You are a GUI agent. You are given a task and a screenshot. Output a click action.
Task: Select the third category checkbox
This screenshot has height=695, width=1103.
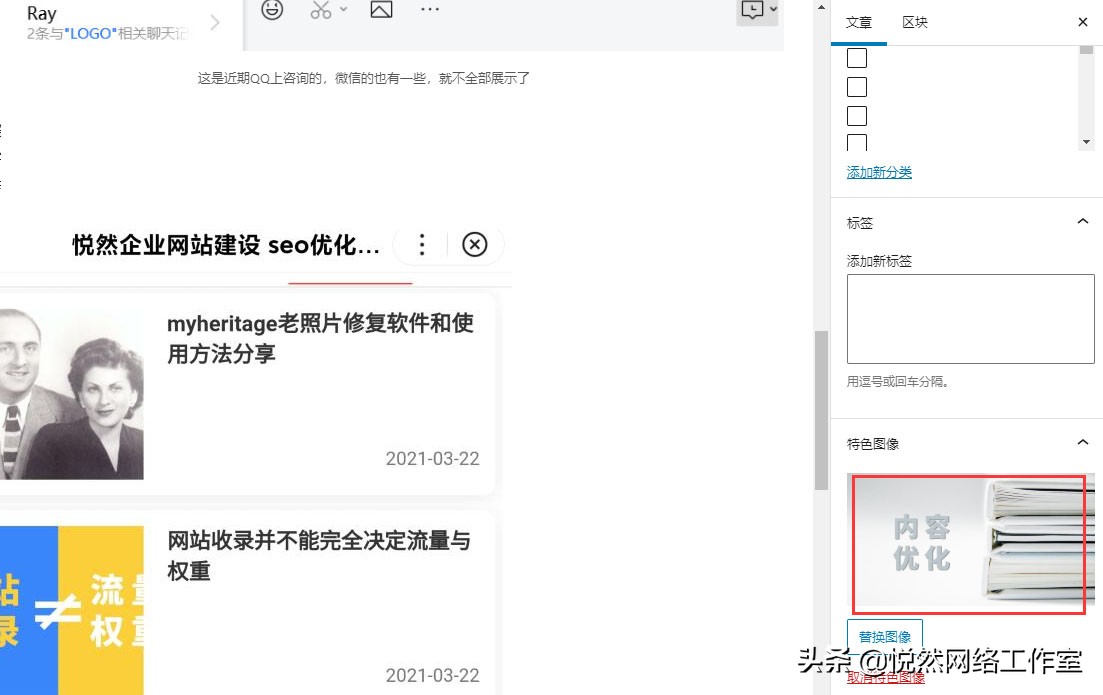click(857, 116)
